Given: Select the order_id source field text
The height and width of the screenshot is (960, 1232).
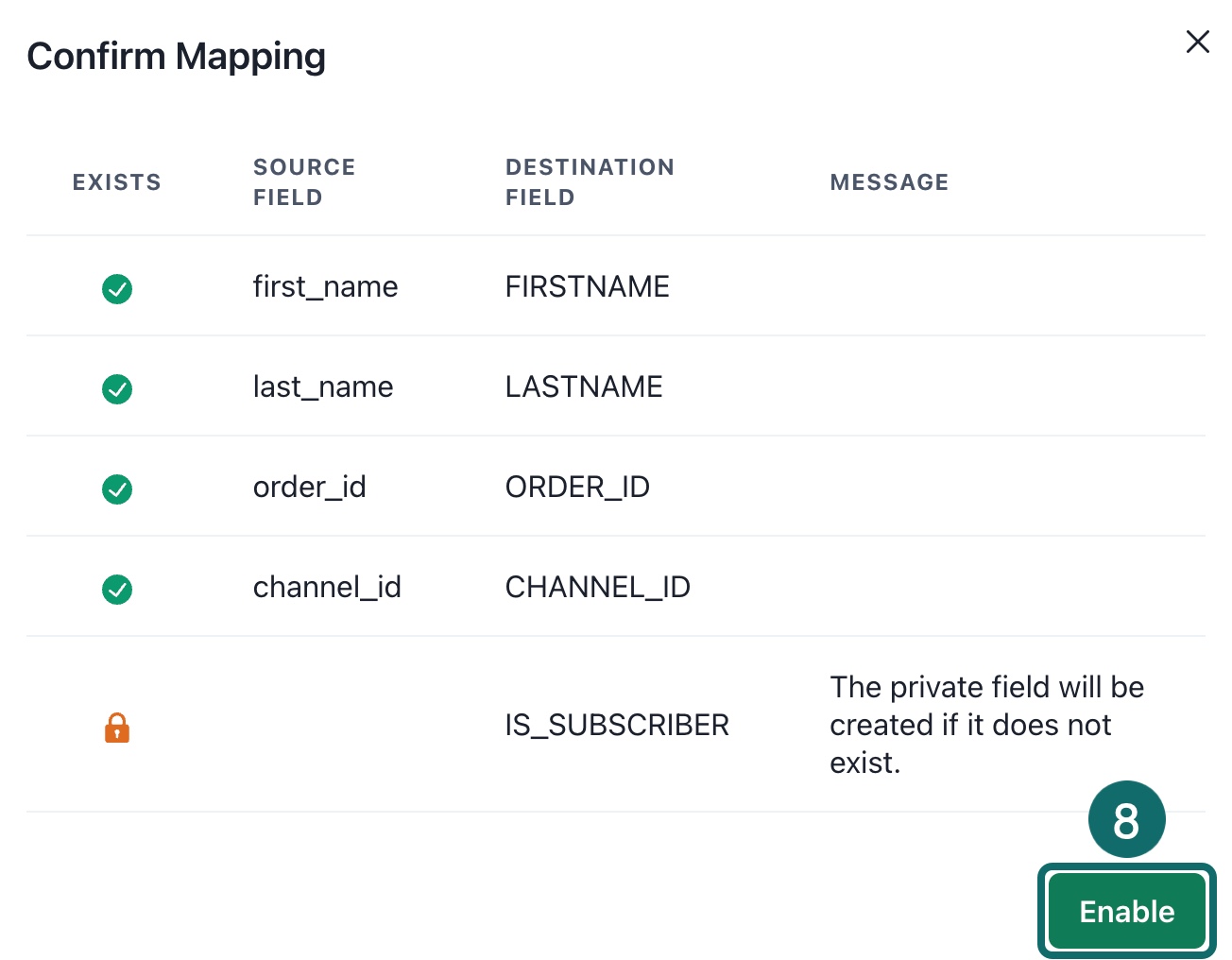Looking at the screenshot, I should (309, 487).
